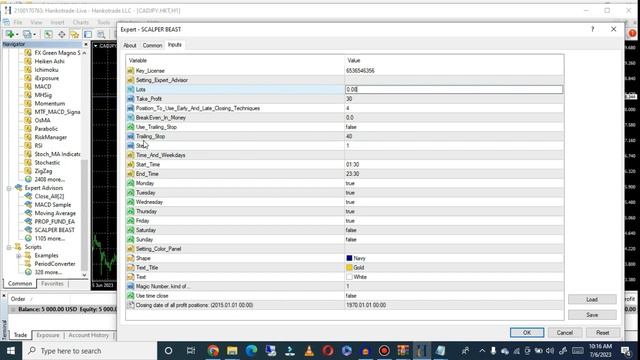The height and width of the screenshot is (360, 640).
Task: Select PeriodConverter script in Navigator
Action: coord(55,264)
